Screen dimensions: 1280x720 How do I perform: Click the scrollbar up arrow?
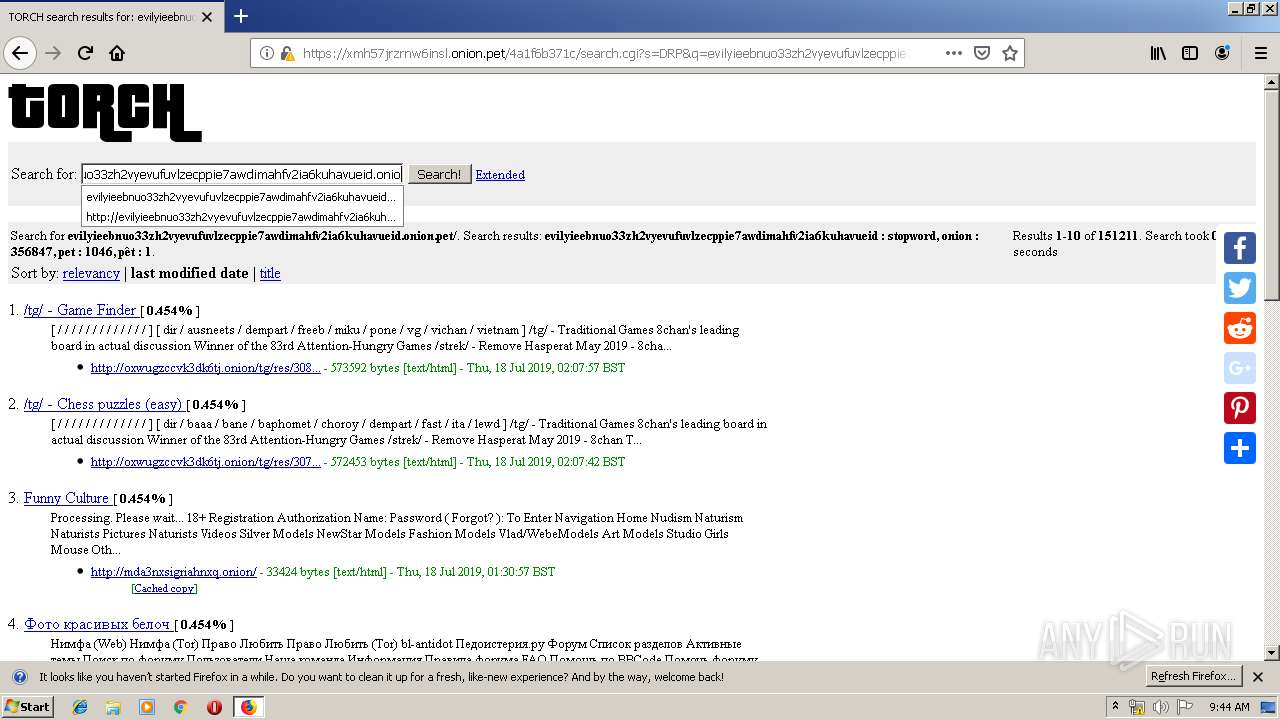[1271, 82]
